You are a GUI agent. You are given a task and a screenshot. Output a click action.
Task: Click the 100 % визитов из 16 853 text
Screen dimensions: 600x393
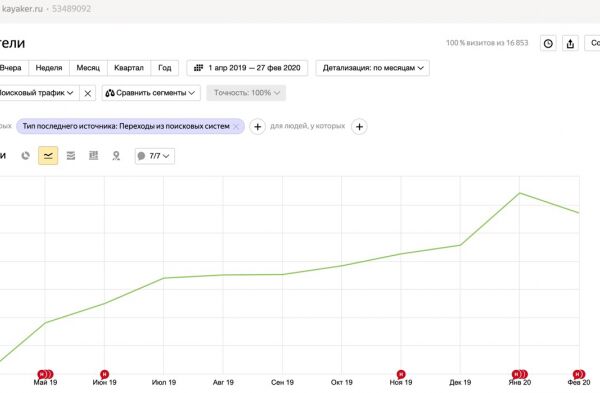[487, 43]
